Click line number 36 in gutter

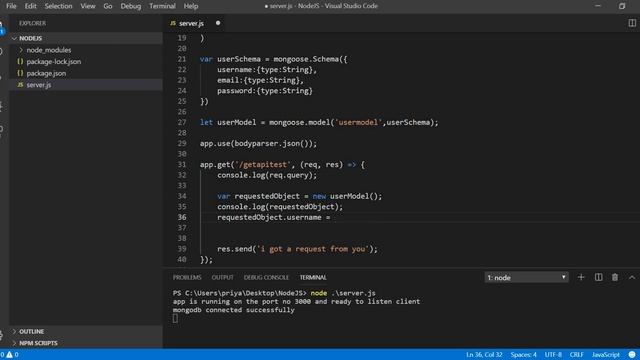point(182,217)
